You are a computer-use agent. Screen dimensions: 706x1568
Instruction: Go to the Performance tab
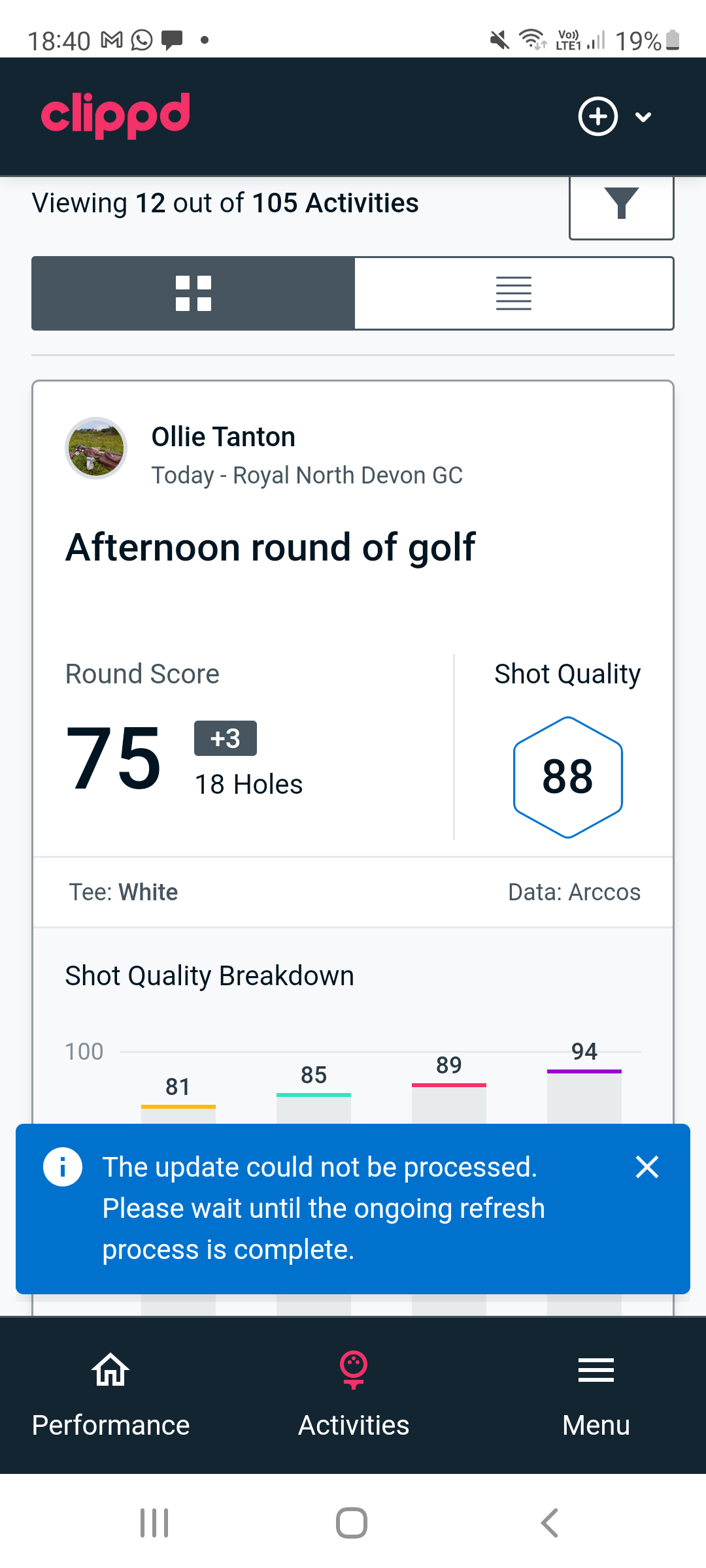pos(110,1395)
